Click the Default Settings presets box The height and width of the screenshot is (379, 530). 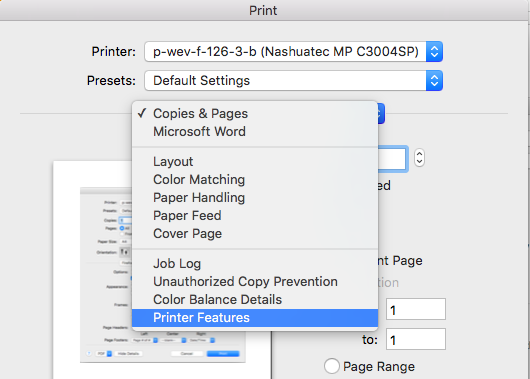click(293, 80)
